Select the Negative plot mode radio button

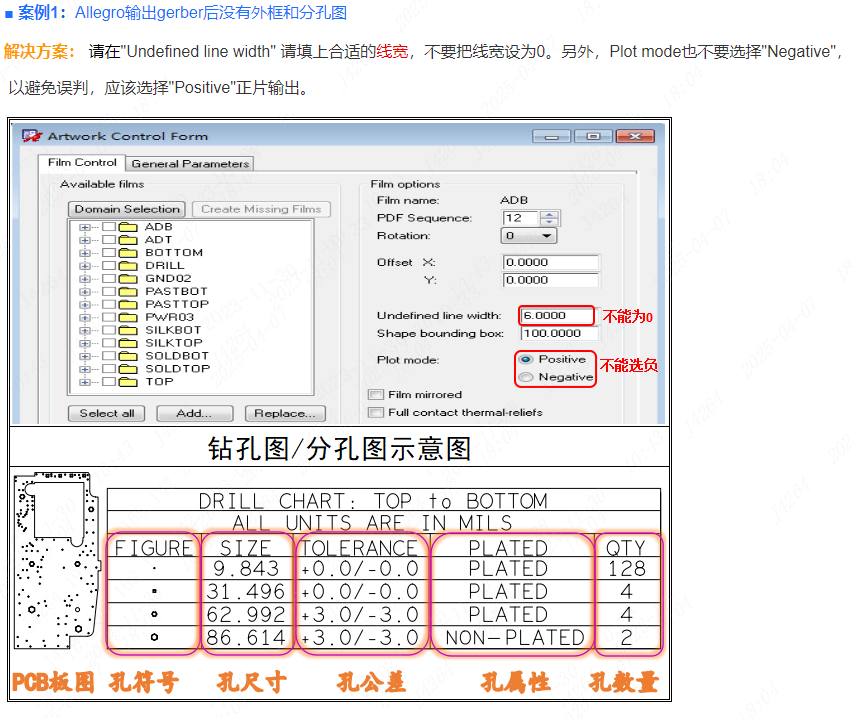526,377
